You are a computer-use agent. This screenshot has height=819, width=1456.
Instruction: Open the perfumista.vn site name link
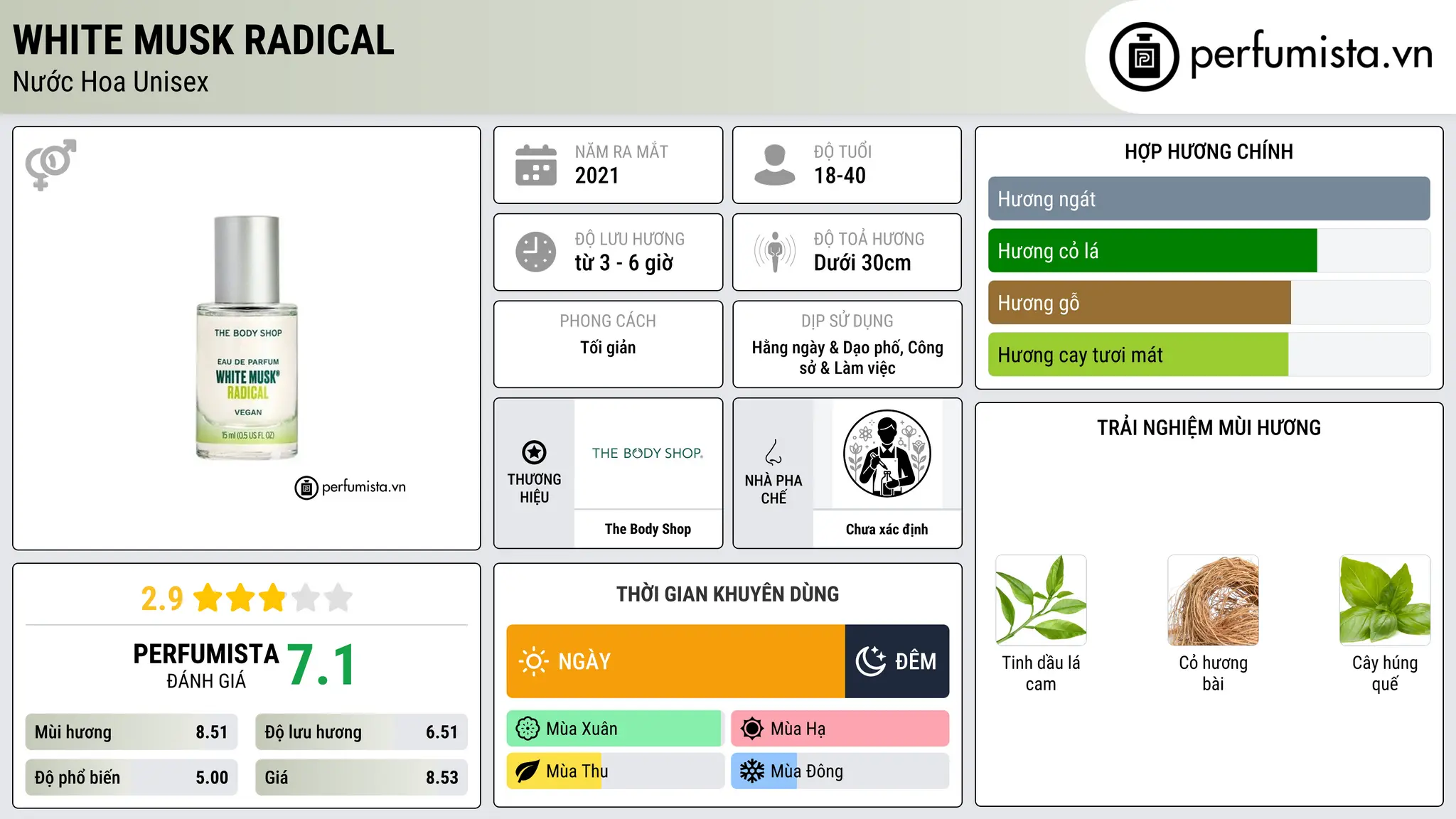[x=1311, y=54]
